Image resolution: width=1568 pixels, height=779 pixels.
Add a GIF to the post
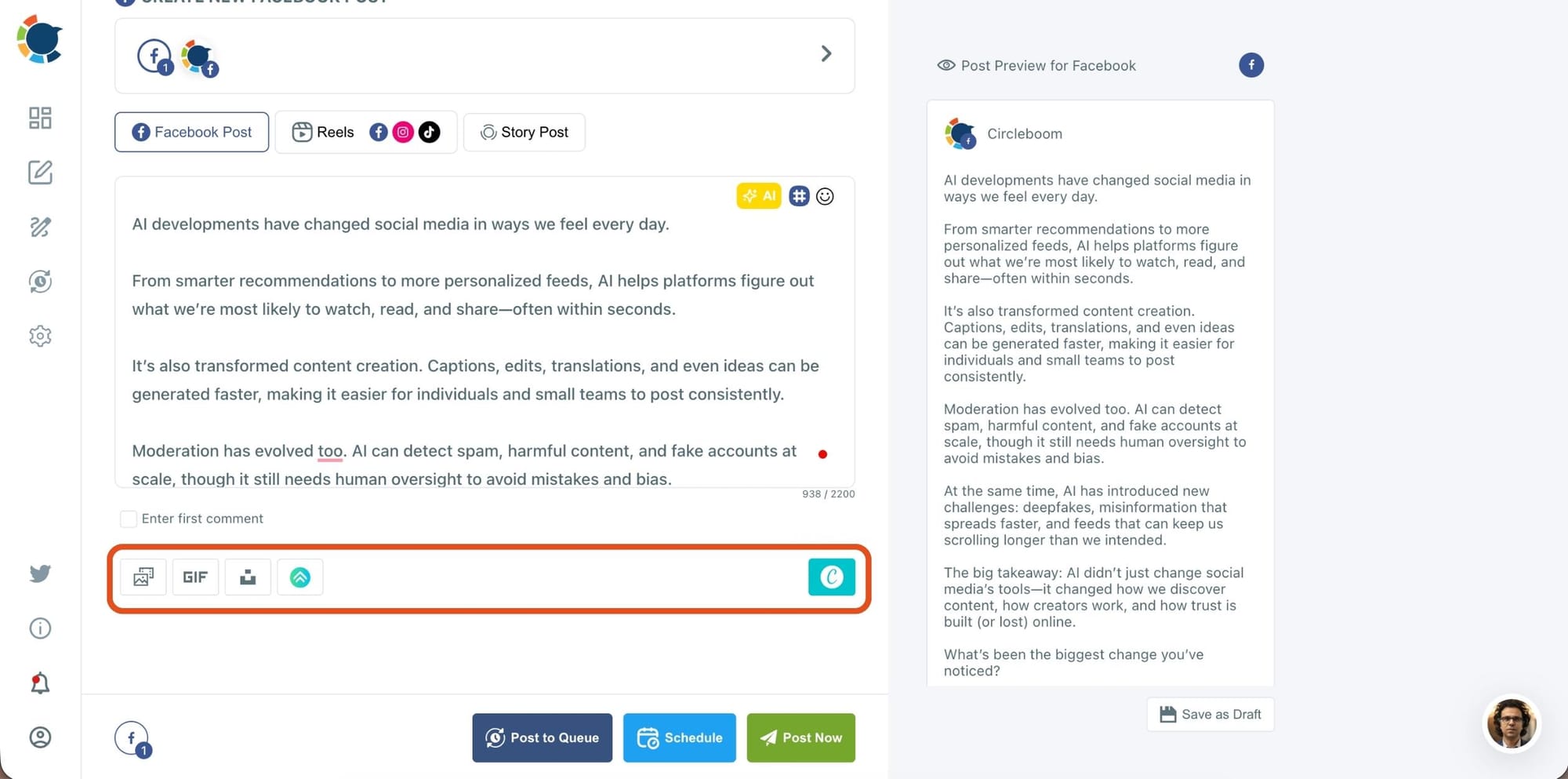click(195, 577)
